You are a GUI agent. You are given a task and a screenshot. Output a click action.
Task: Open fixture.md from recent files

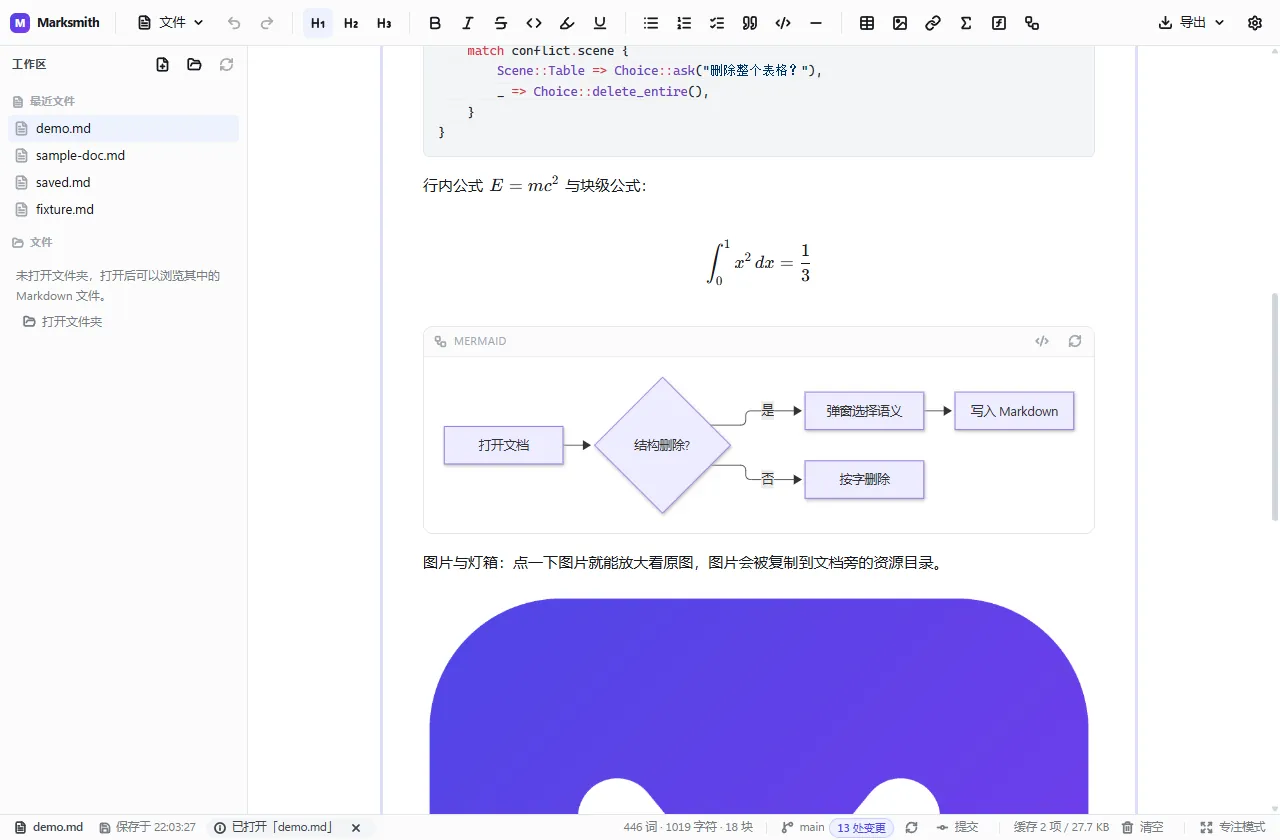123,209
